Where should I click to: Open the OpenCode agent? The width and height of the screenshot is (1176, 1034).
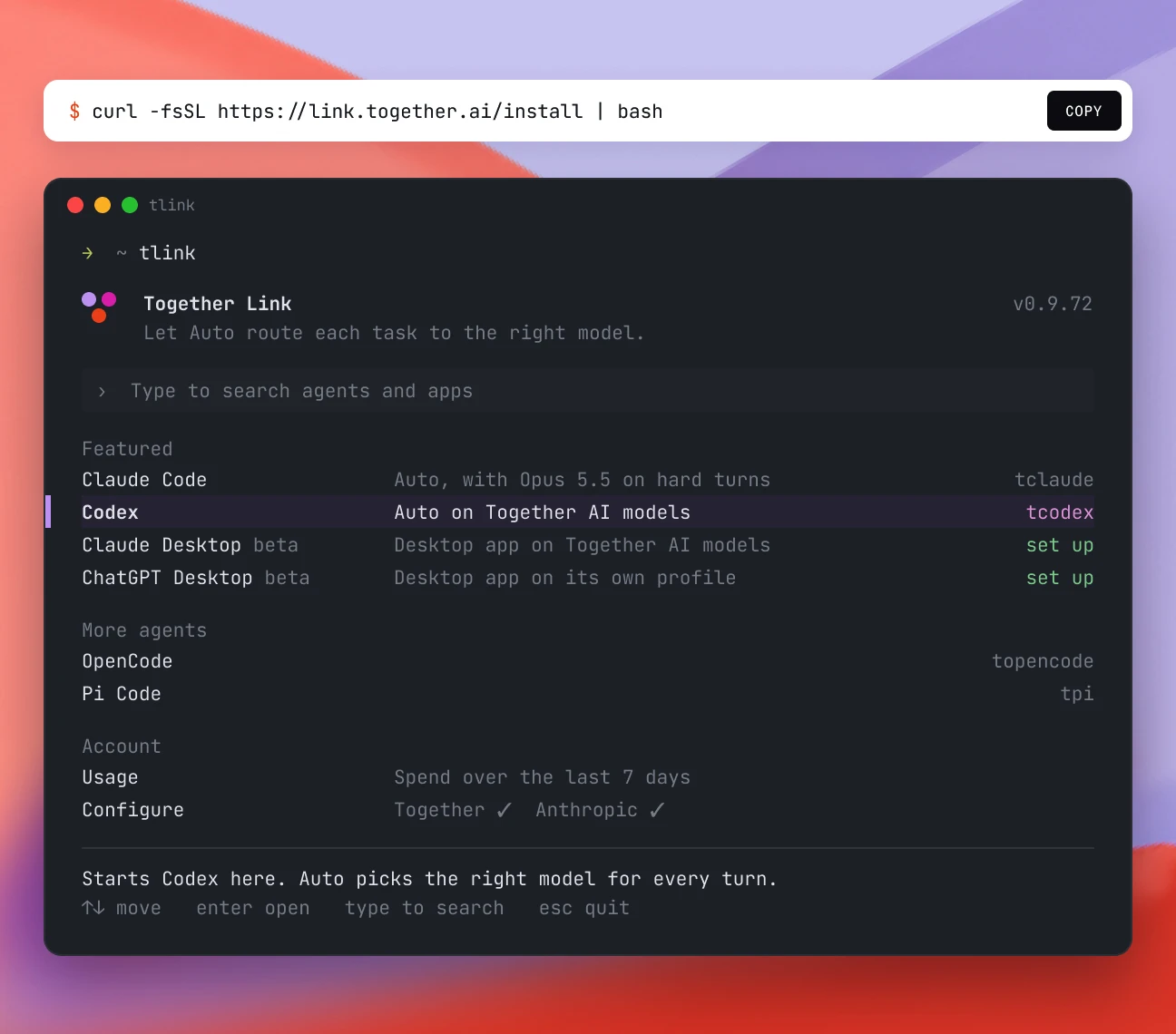(588, 661)
